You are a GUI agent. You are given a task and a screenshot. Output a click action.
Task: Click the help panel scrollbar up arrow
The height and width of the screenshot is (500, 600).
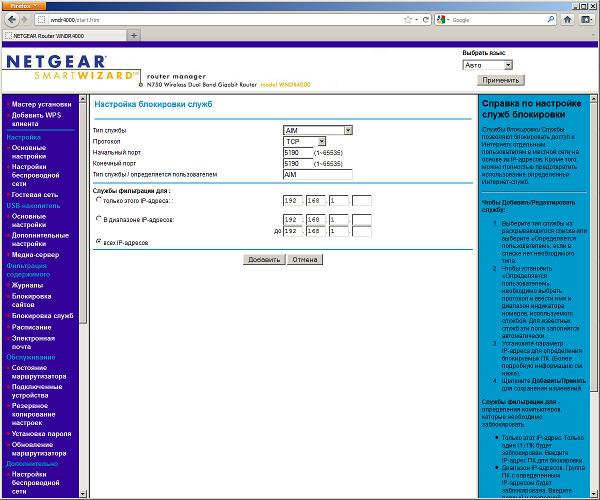coord(593,99)
